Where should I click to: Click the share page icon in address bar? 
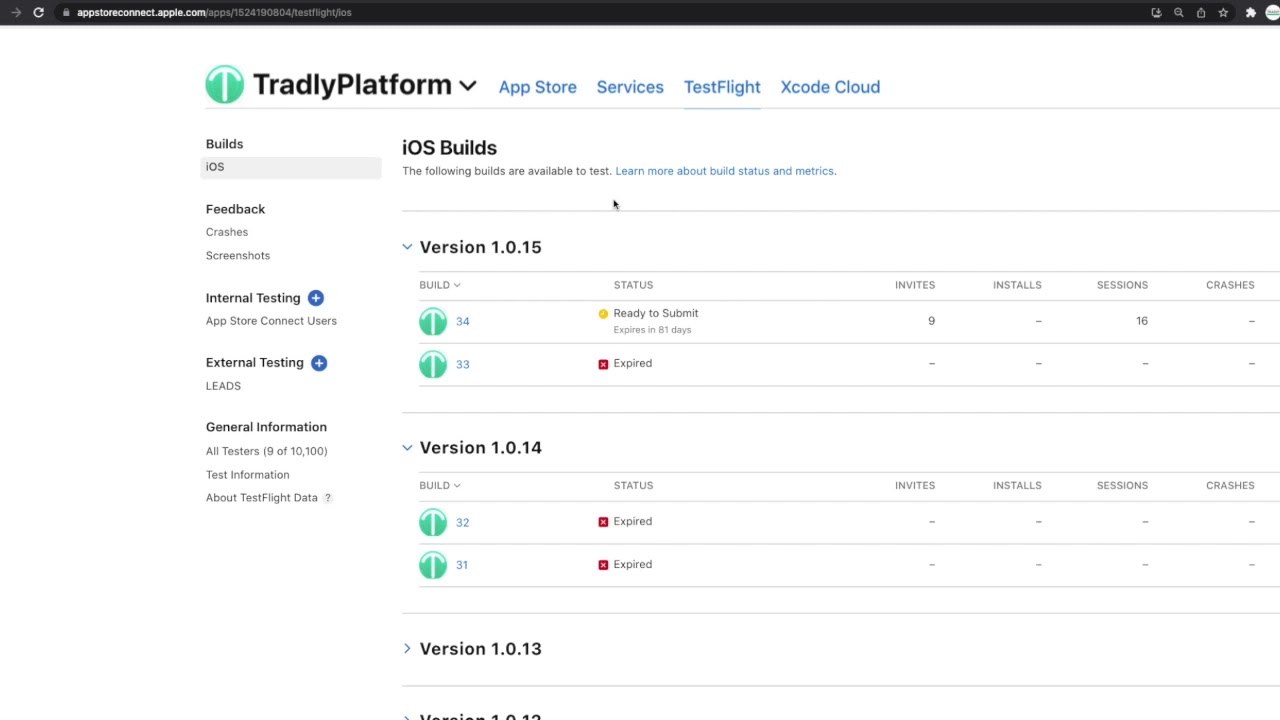point(1201,12)
